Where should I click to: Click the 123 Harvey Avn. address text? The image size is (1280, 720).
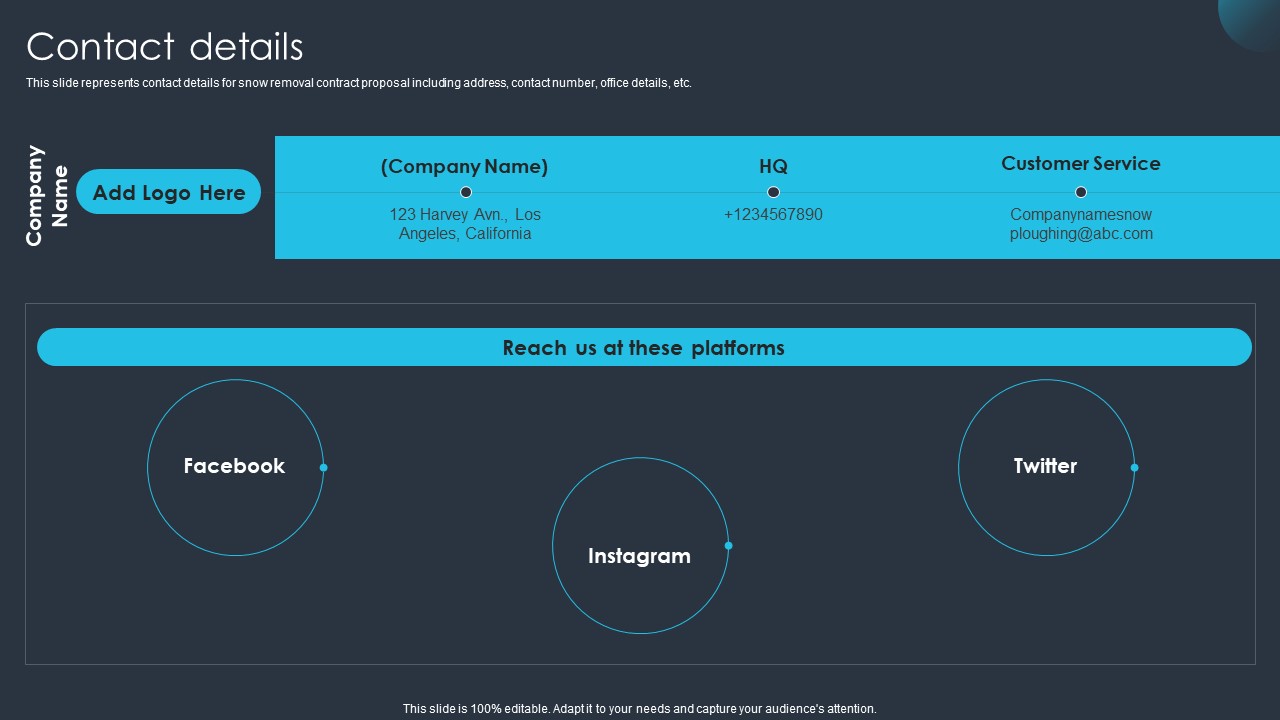[x=465, y=224]
